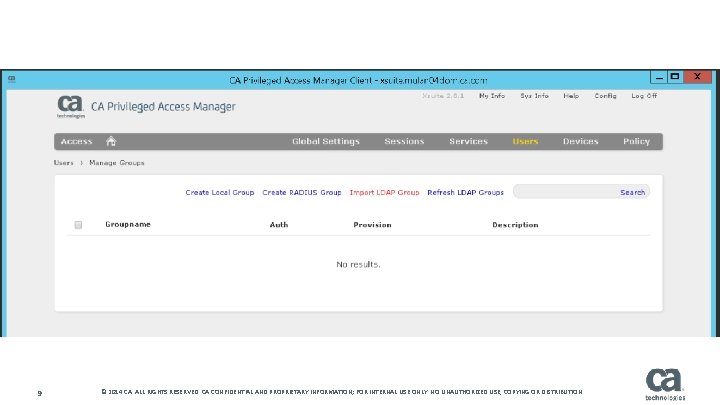
Task: Open the Global Settings menu
Action: (x=326, y=141)
